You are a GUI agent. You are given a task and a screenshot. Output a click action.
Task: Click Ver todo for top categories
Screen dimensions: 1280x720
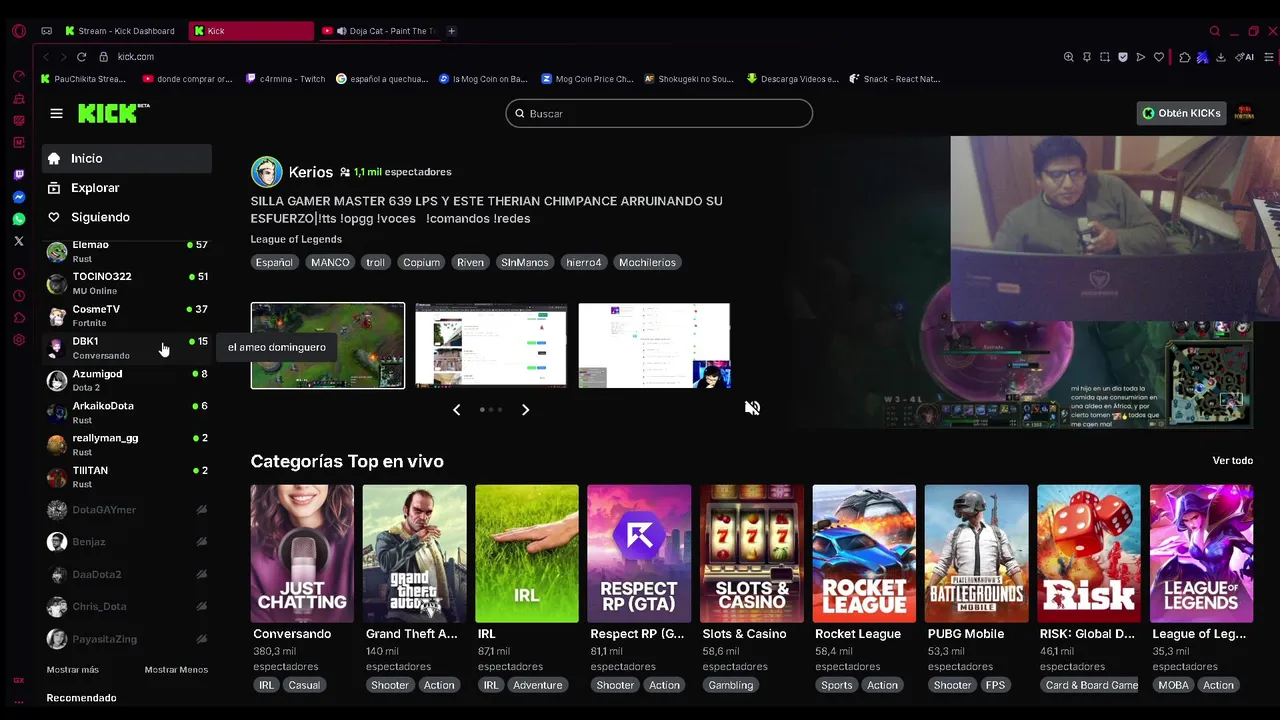[1232, 461]
